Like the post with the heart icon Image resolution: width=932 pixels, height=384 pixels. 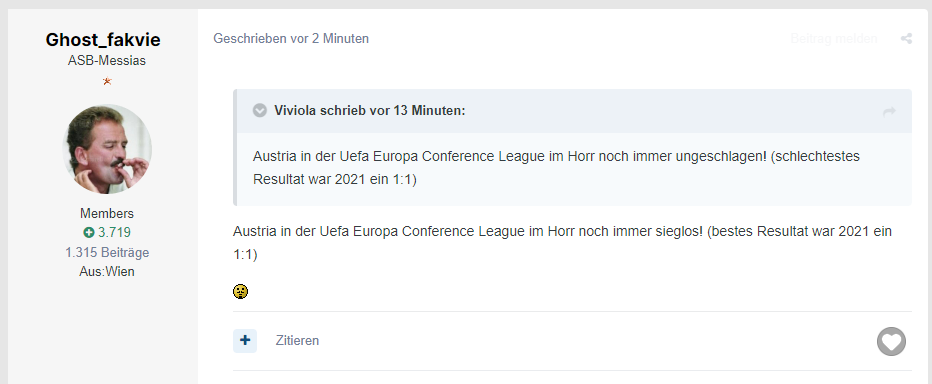click(x=891, y=342)
